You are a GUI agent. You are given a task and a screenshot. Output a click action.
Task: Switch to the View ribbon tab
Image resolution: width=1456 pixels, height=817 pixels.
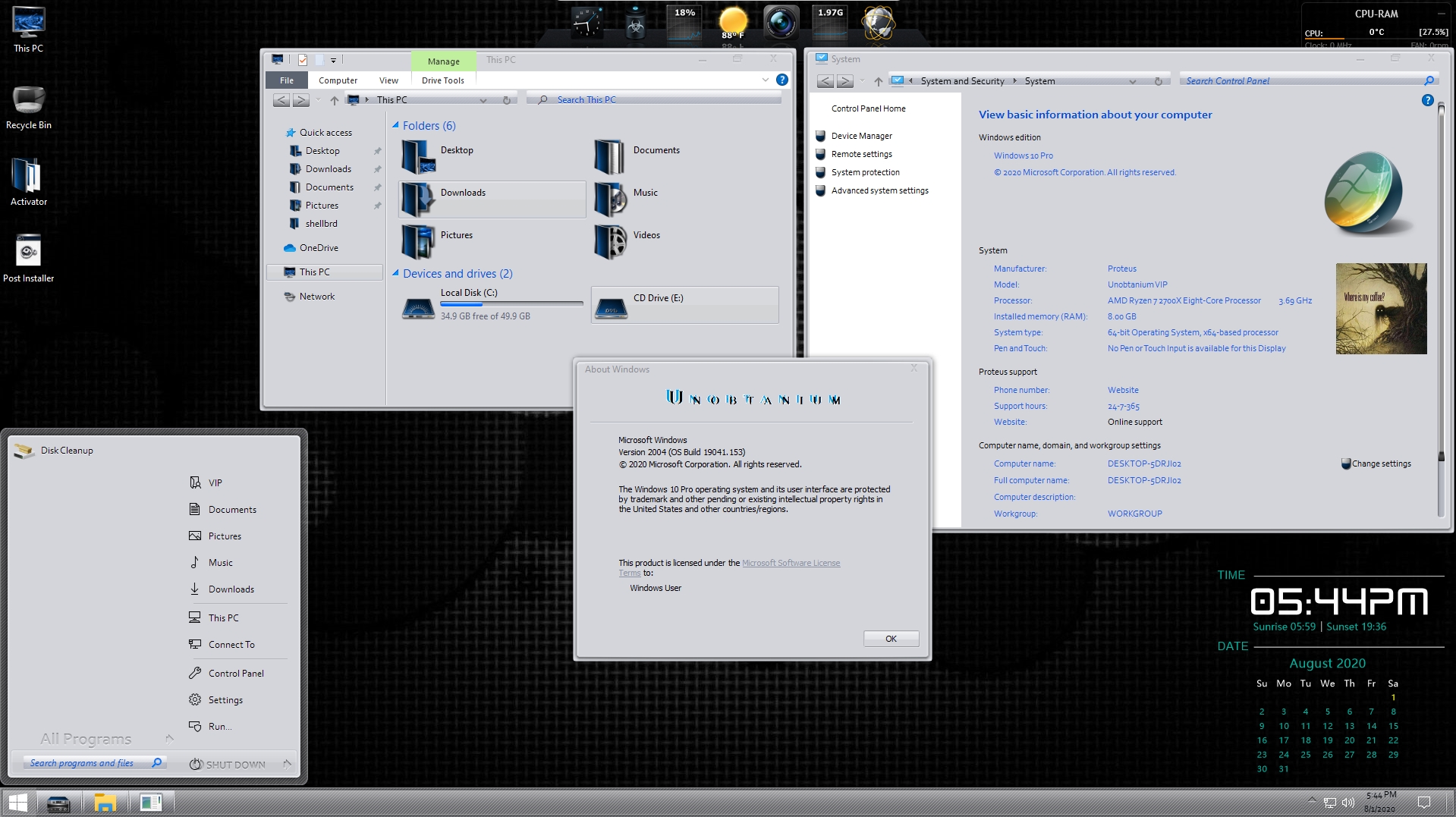(x=388, y=80)
